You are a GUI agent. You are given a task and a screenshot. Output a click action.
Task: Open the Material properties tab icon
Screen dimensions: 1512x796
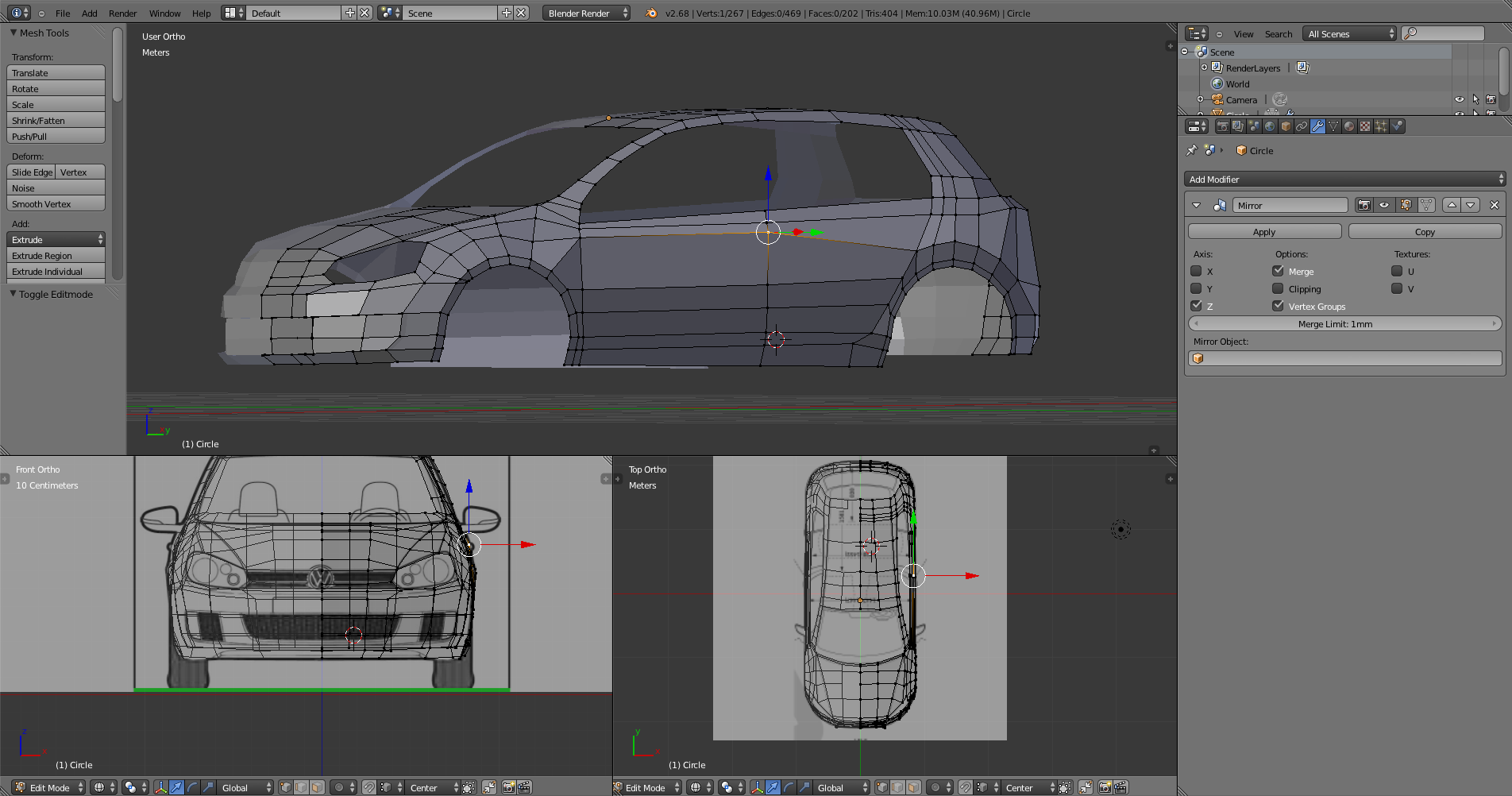[x=1349, y=126]
